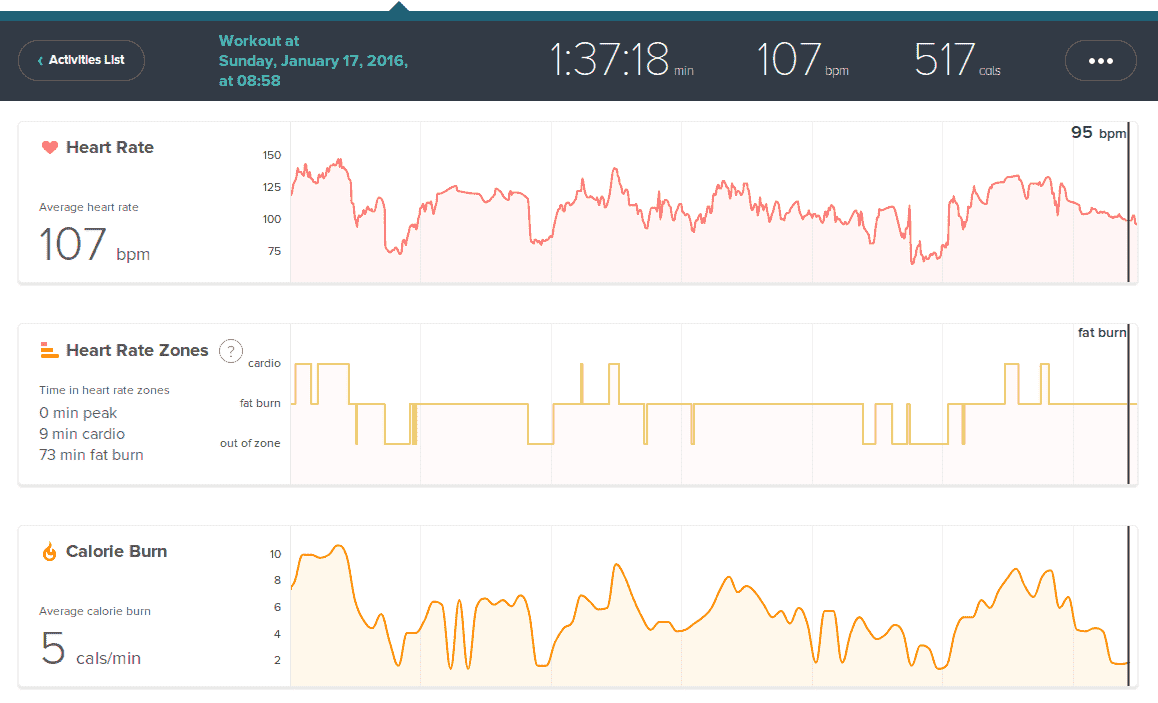Click the Heart Rate panel title

(x=109, y=148)
